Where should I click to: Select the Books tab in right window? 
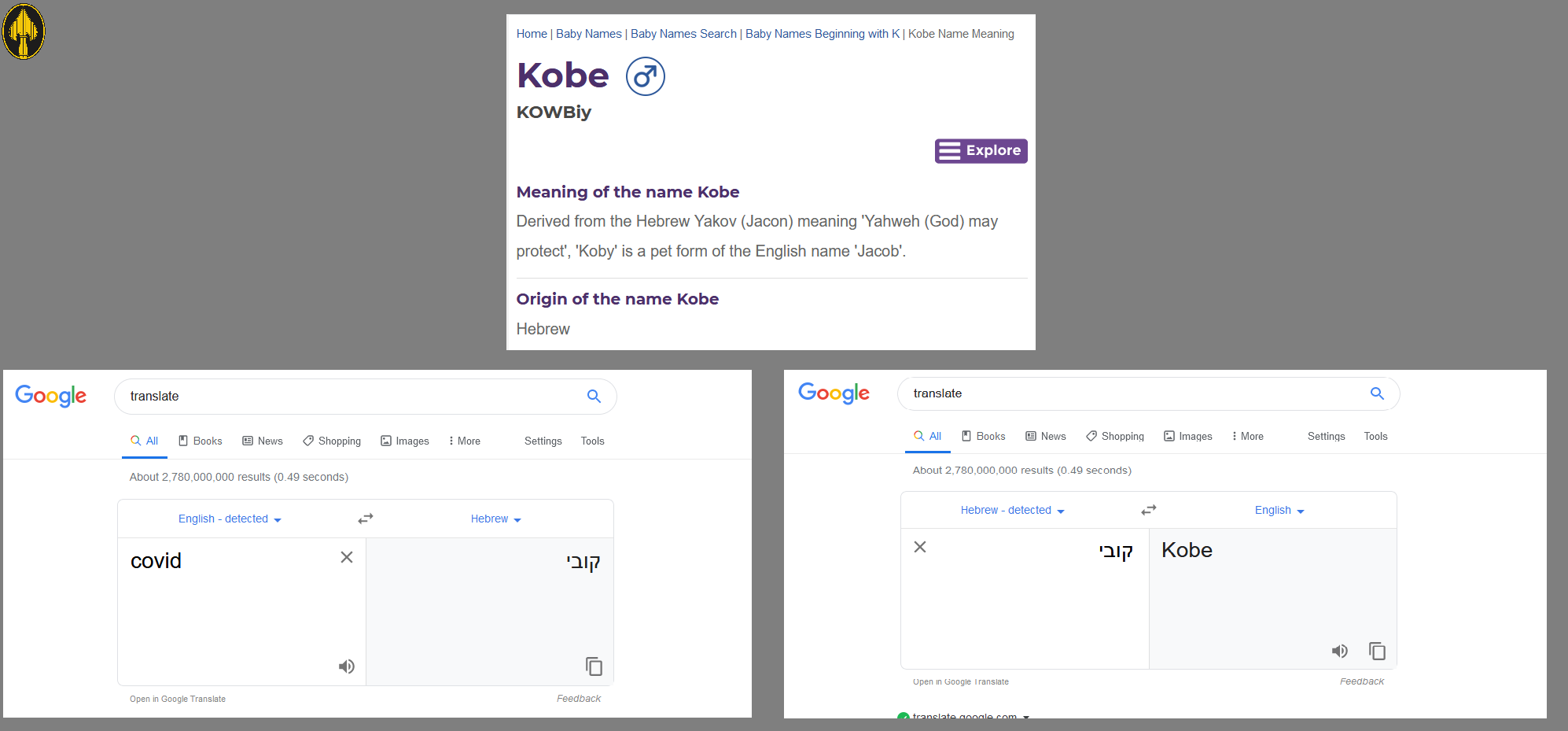984,436
